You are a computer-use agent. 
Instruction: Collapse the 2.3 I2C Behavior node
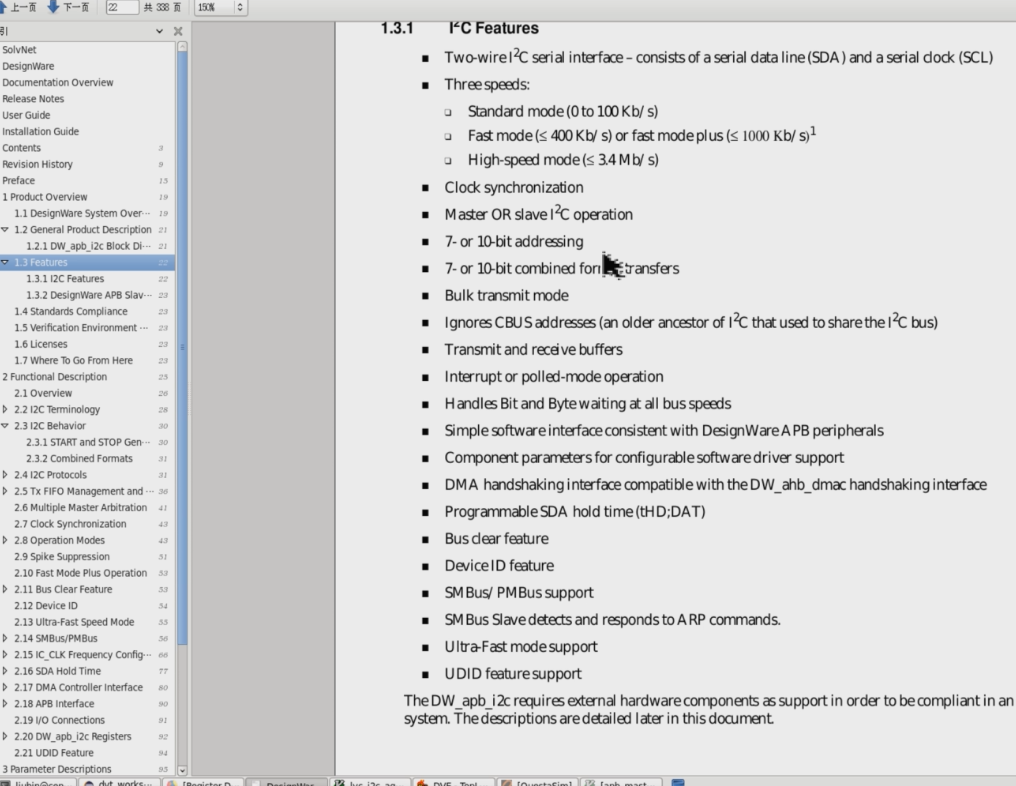(5, 426)
